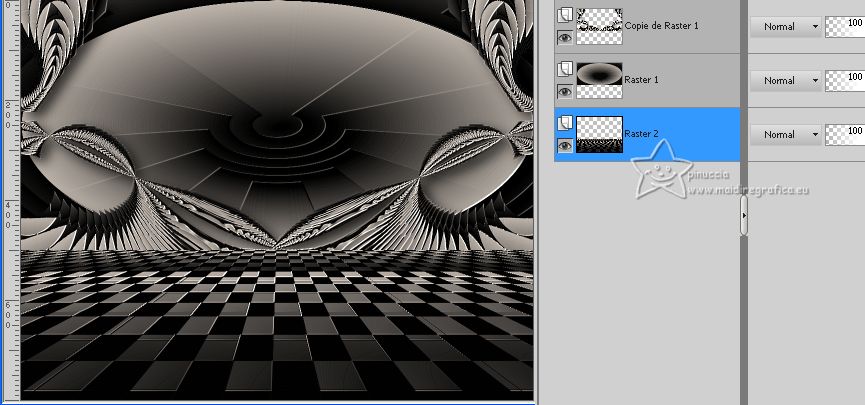This screenshot has height=405, width=865.
Task: Click raster layer type icon of Raster 1
Action: point(564,70)
